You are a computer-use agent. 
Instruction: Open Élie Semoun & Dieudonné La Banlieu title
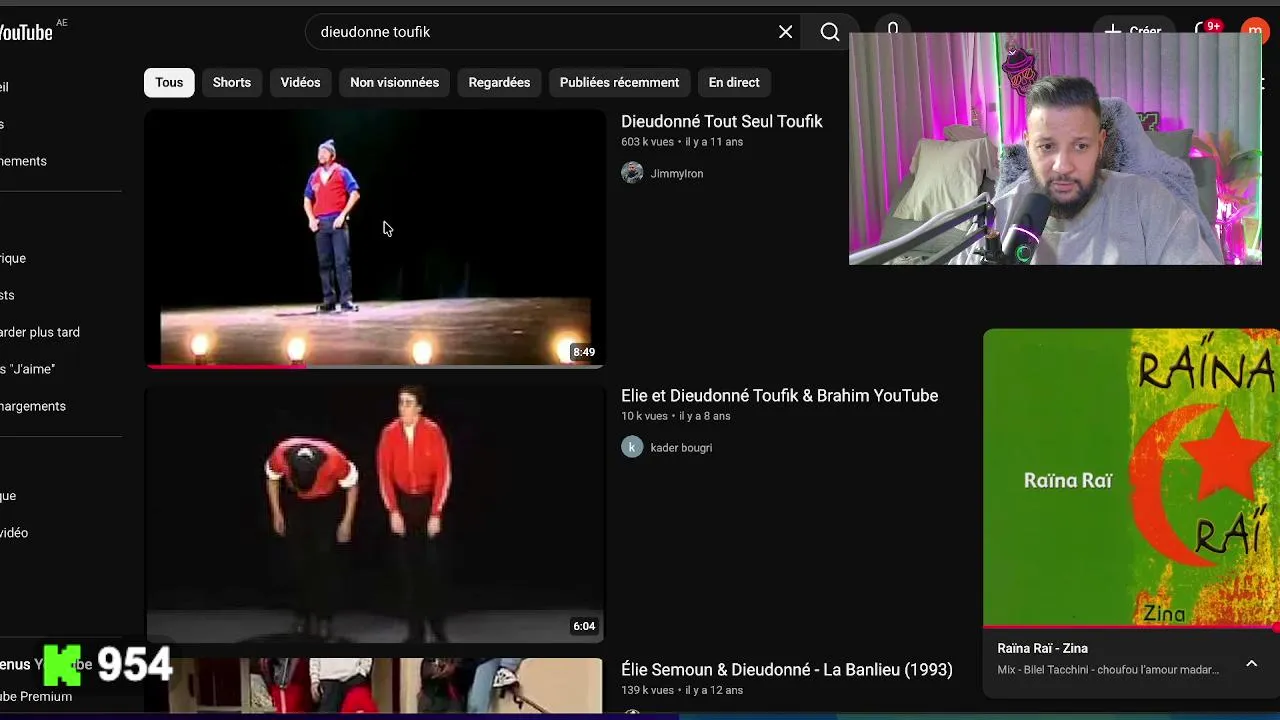point(786,669)
